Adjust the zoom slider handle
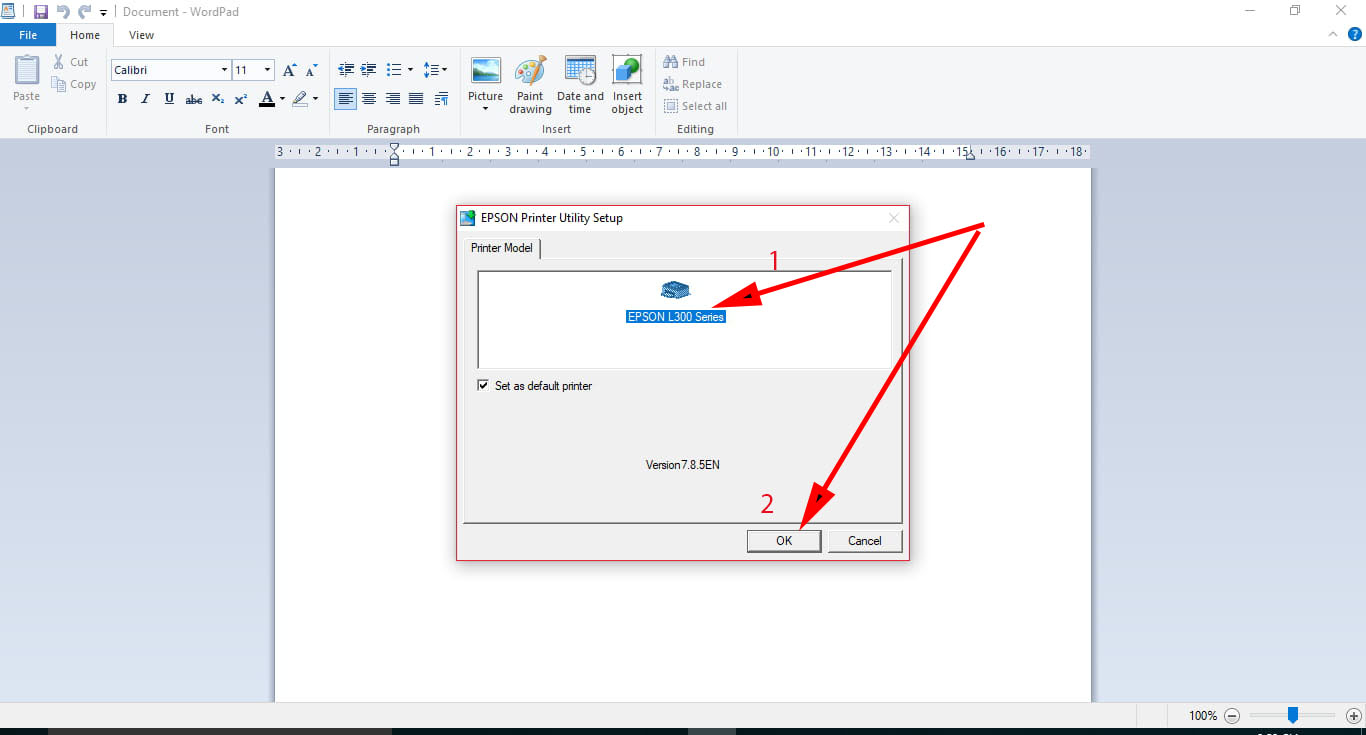Image resolution: width=1366 pixels, height=735 pixels. point(1292,715)
